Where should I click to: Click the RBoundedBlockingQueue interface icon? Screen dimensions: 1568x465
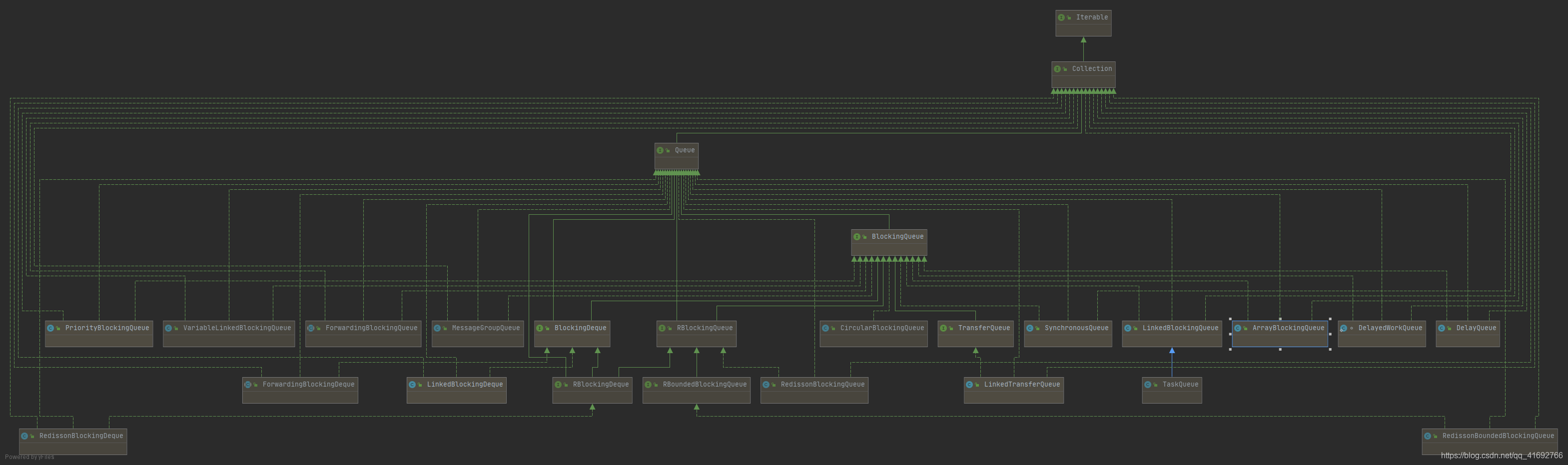click(x=648, y=385)
